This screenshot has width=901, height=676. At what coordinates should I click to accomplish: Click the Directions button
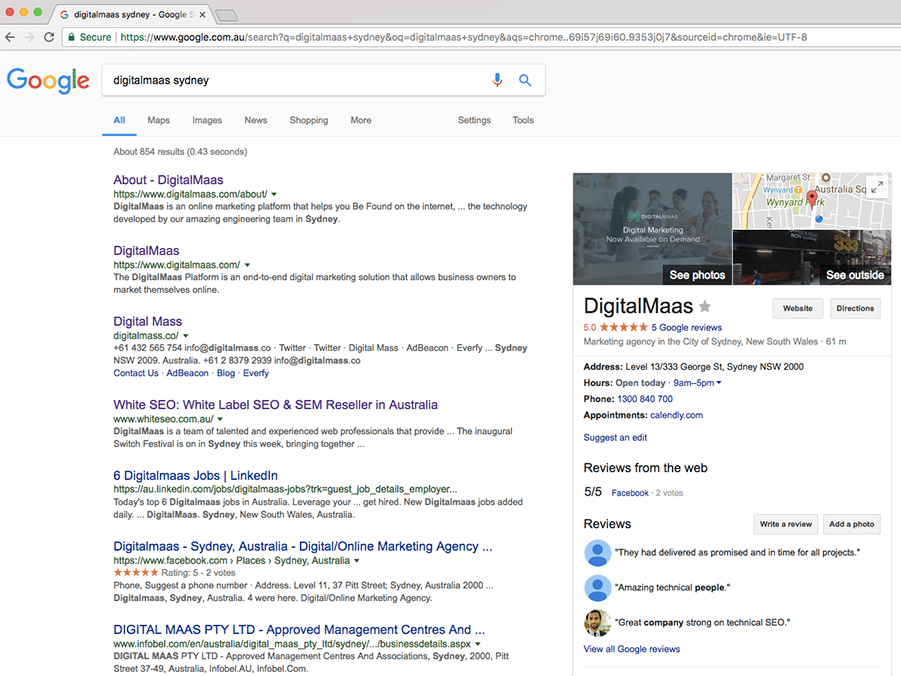(855, 309)
